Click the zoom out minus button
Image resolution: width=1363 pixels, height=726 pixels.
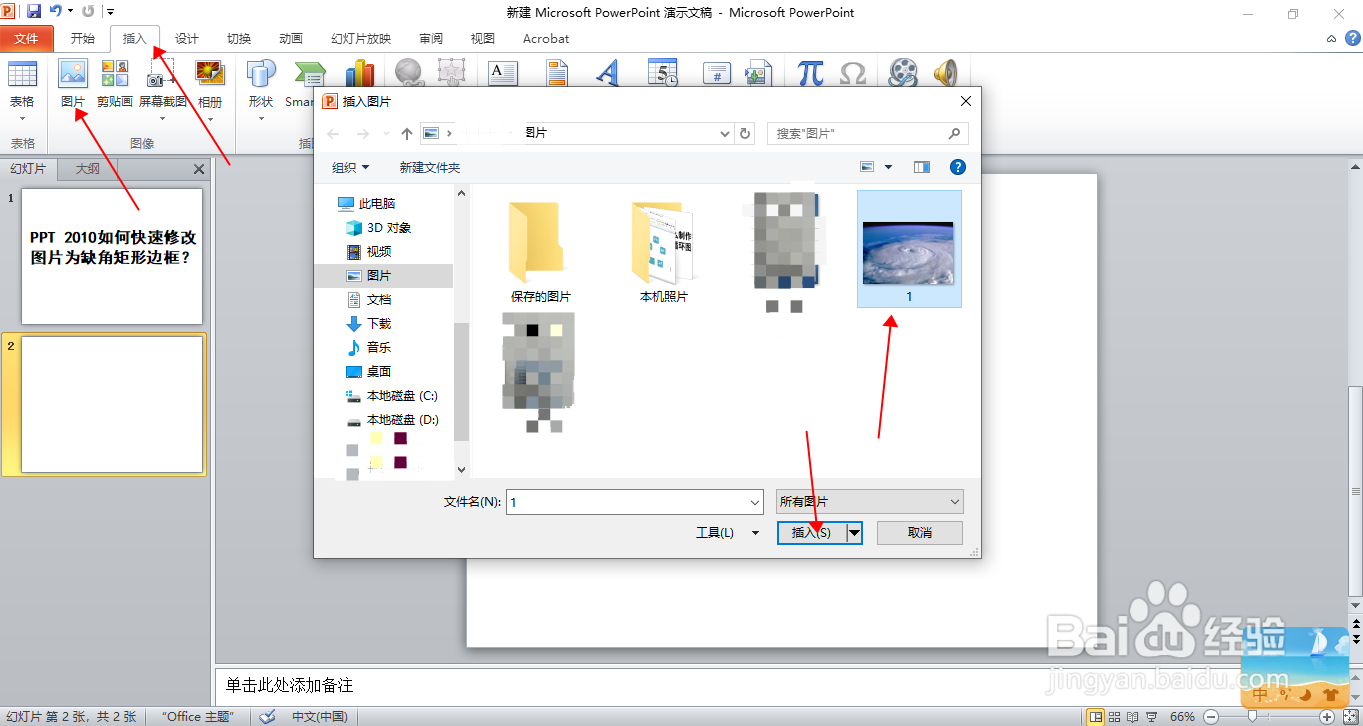pyautogui.click(x=1210, y=717)
